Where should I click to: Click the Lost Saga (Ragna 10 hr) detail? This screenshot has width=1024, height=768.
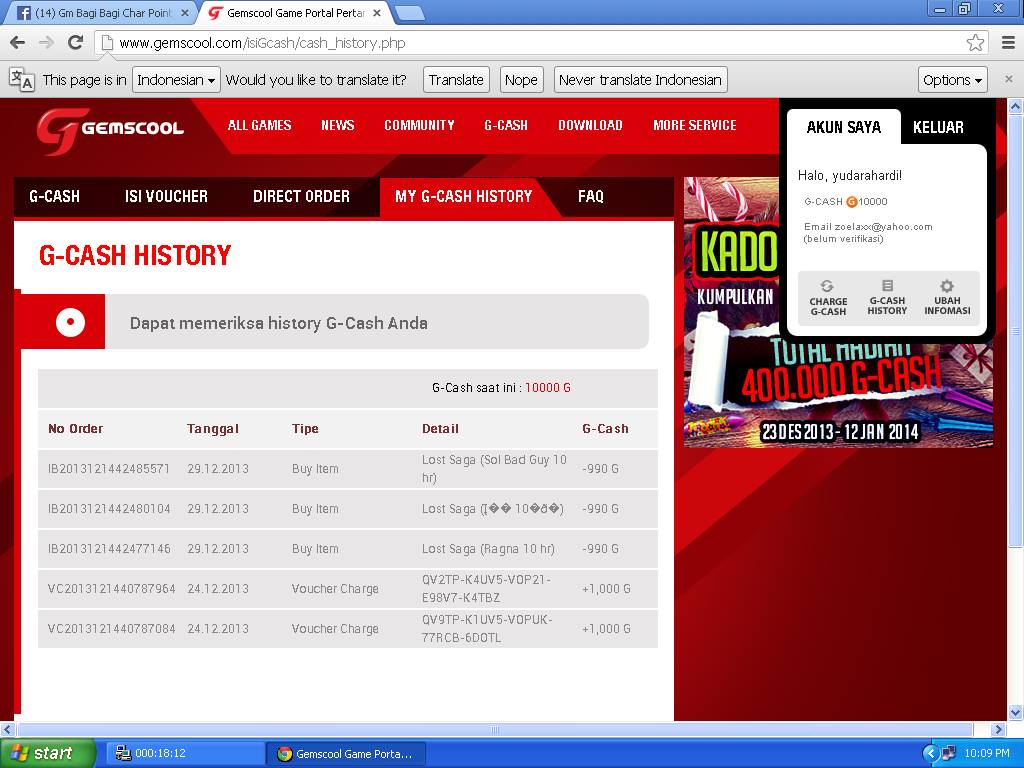(488, 549)
